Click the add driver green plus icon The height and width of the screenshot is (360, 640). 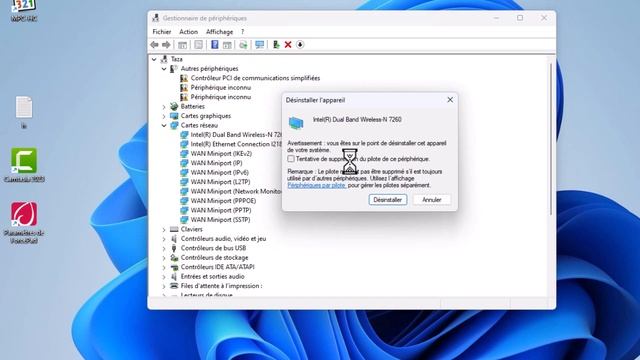pyautogui.click(x=276, y=45)
